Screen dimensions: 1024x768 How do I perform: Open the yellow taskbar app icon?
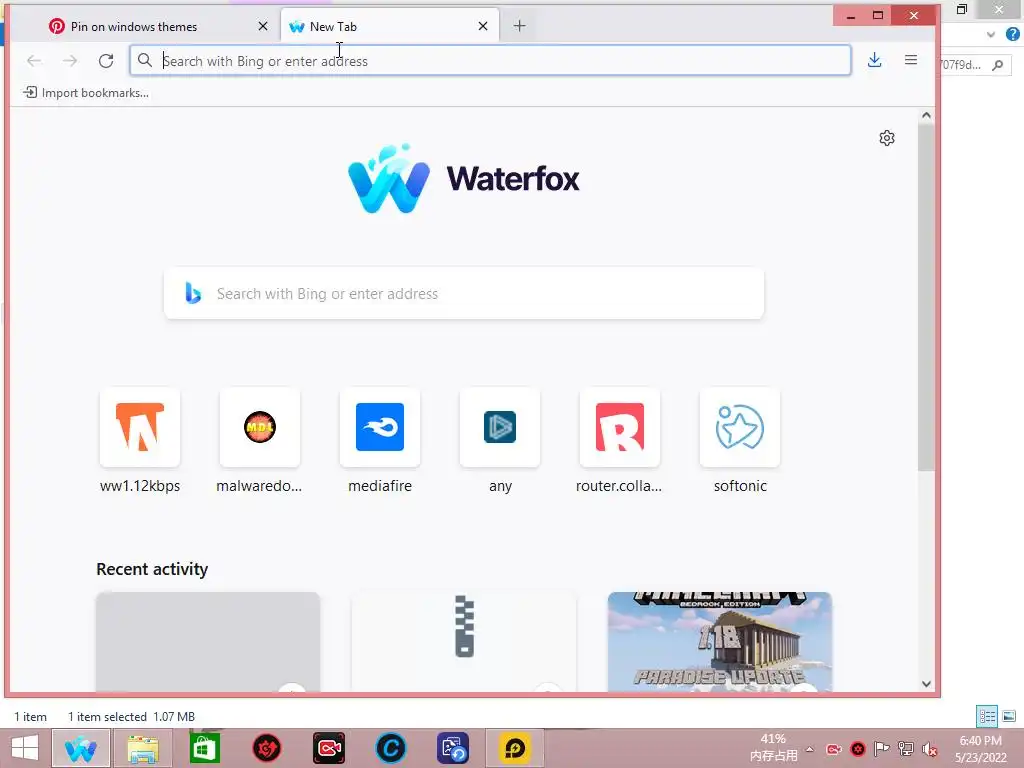pos(515,748)
